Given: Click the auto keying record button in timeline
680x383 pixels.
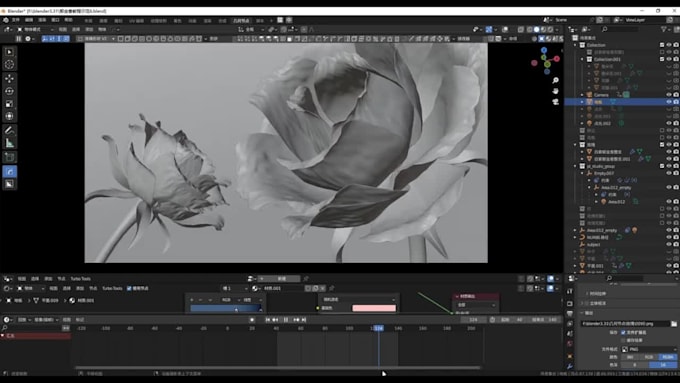Looking at the screenshot, I should click(252, 320).
